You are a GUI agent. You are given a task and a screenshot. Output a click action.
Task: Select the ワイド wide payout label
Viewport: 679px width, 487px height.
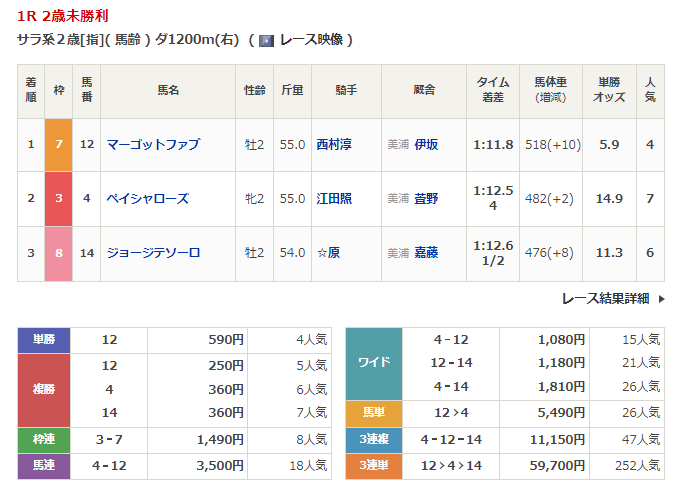pos(373,363)
